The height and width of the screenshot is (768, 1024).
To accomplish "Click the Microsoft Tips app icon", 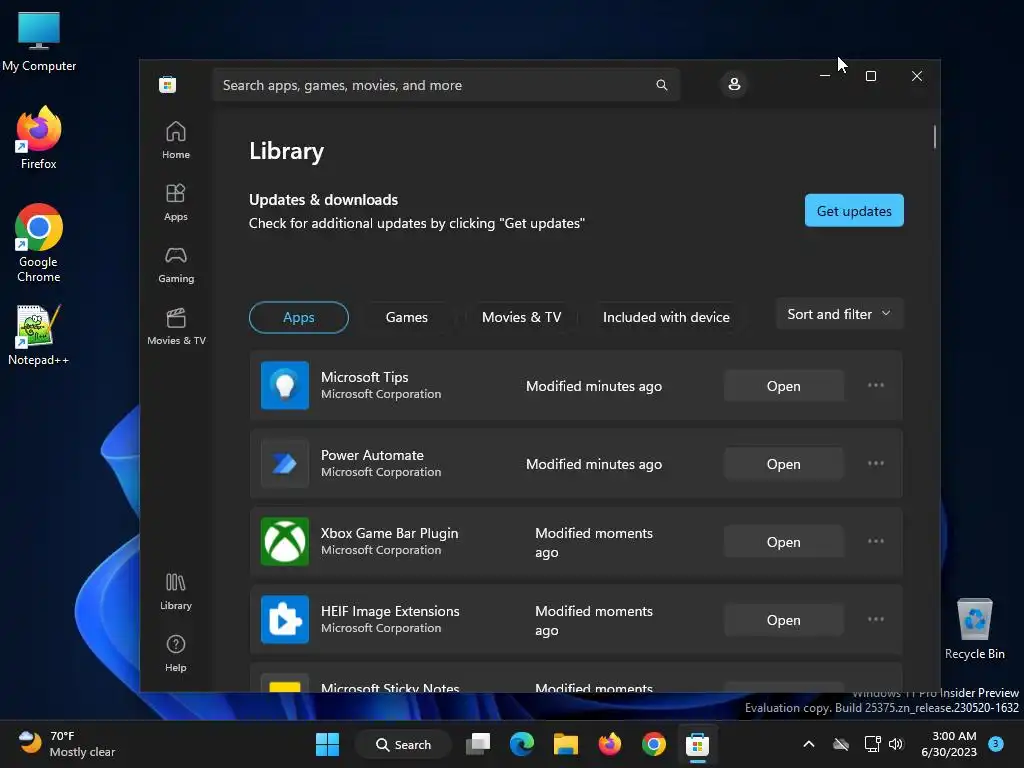I will coord(285,385).
